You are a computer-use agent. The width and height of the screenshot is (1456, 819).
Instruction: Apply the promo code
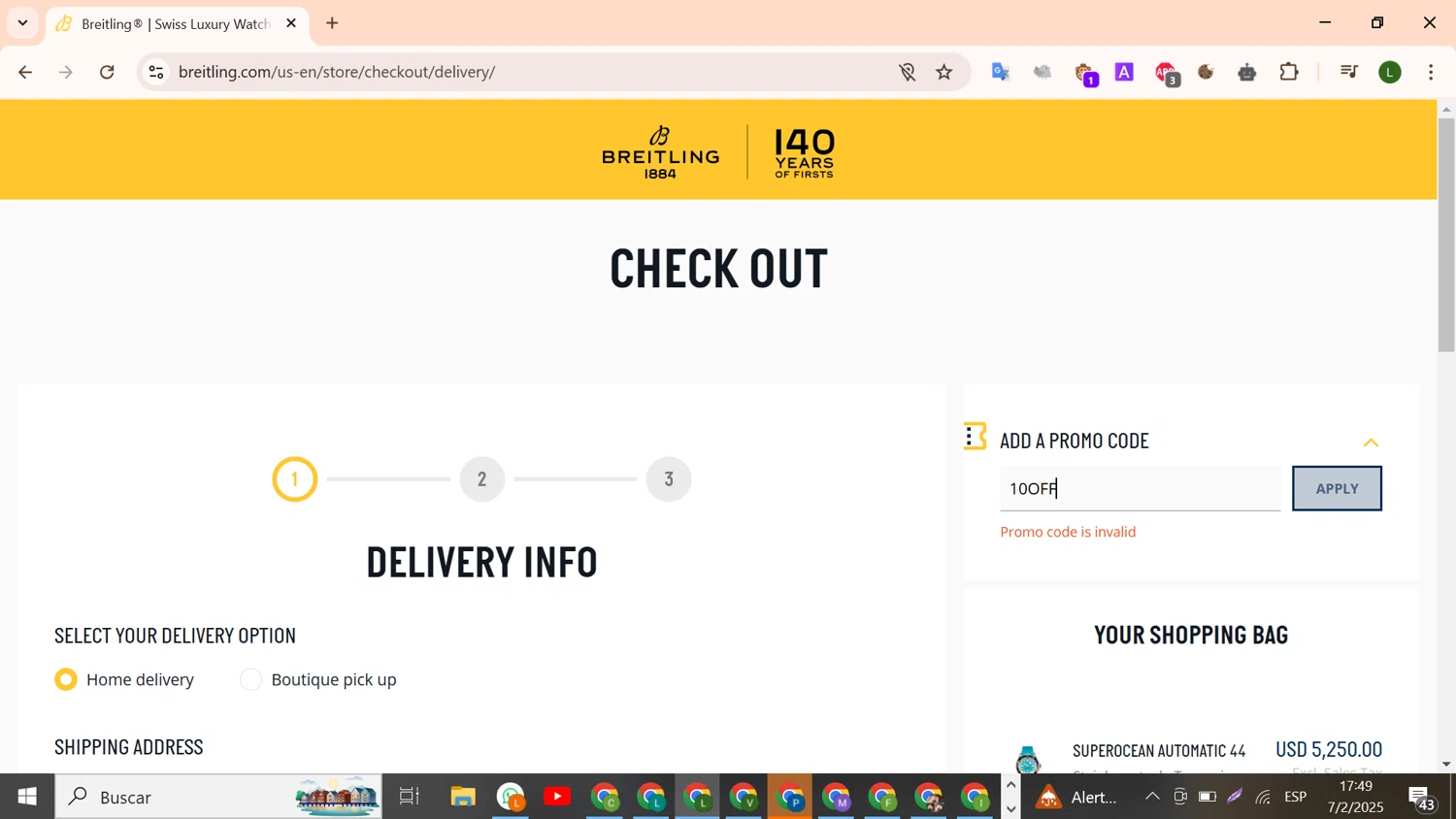1337,488
